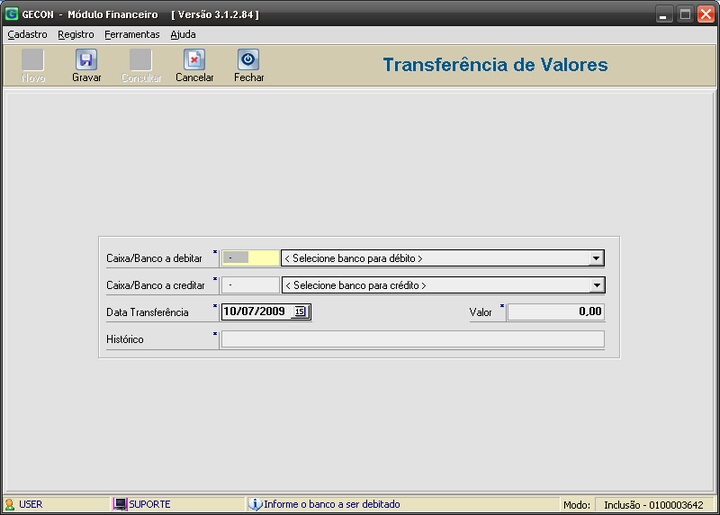Viewport: 720px width, 515px height.
Task: Open the Cadastro menu
Action: click(27, 34)
